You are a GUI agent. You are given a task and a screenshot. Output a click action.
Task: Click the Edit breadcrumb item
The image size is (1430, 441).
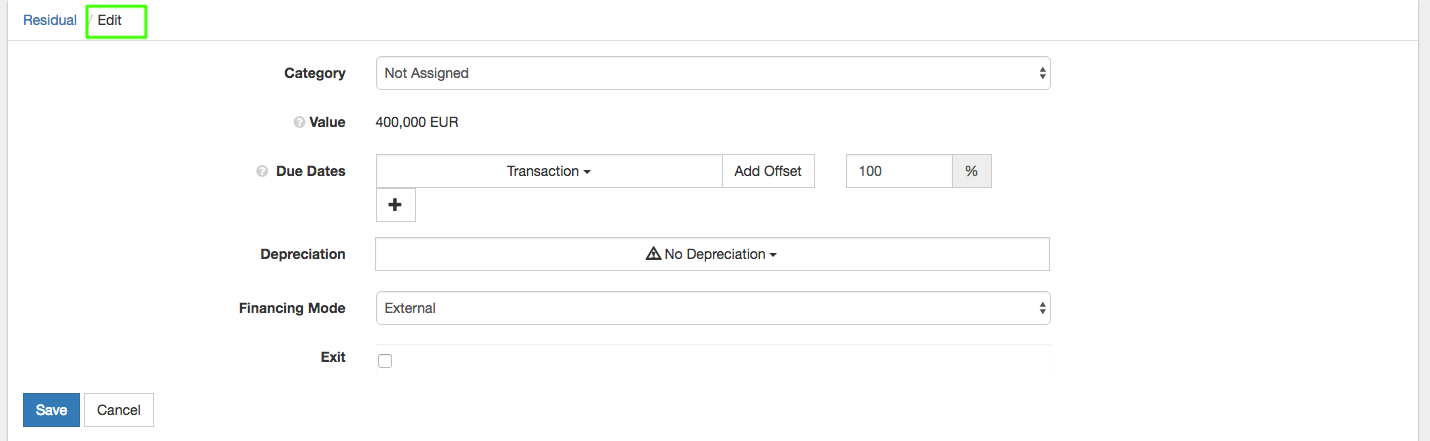click(x=110, y=20)
